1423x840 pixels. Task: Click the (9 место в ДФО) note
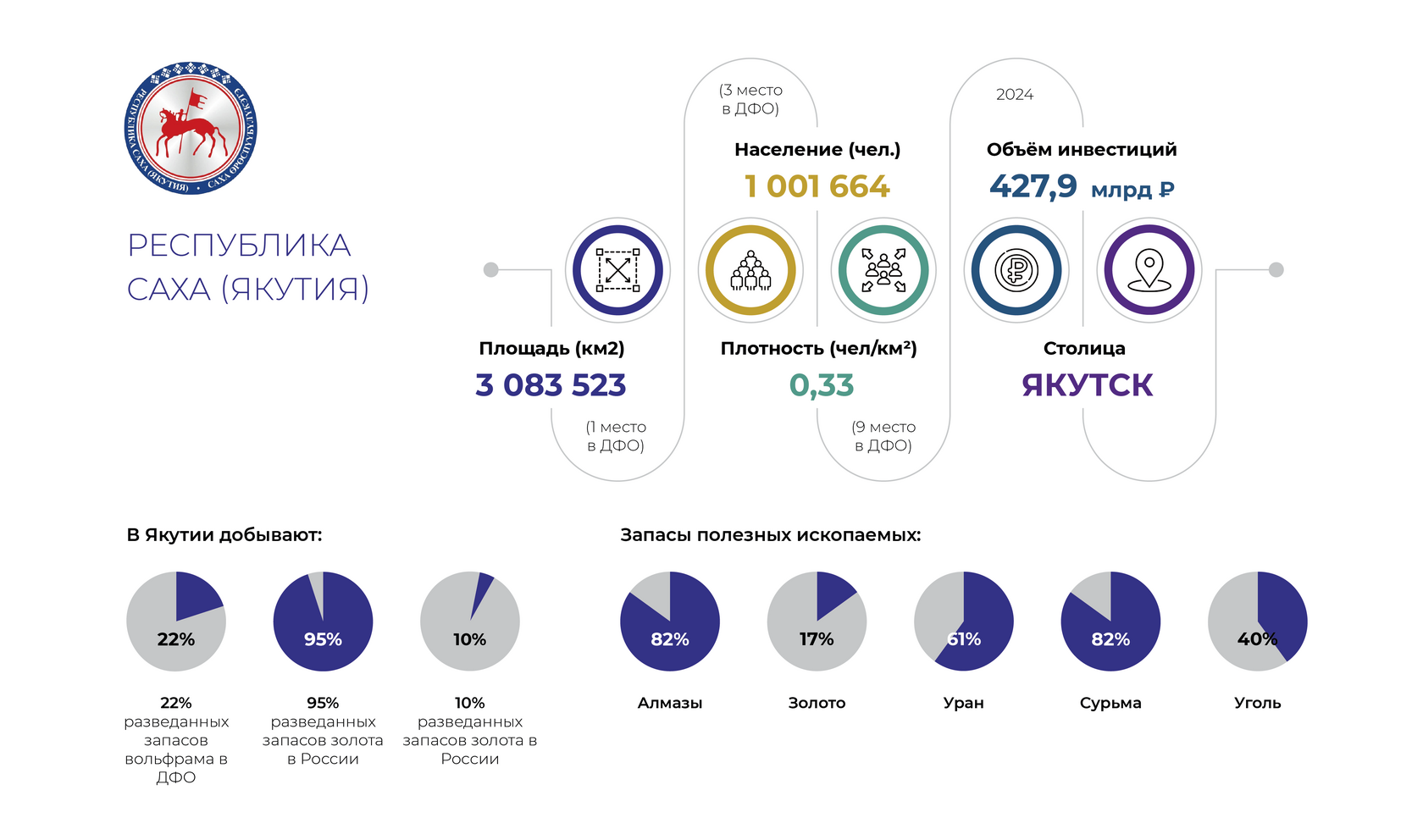[883, 436]
